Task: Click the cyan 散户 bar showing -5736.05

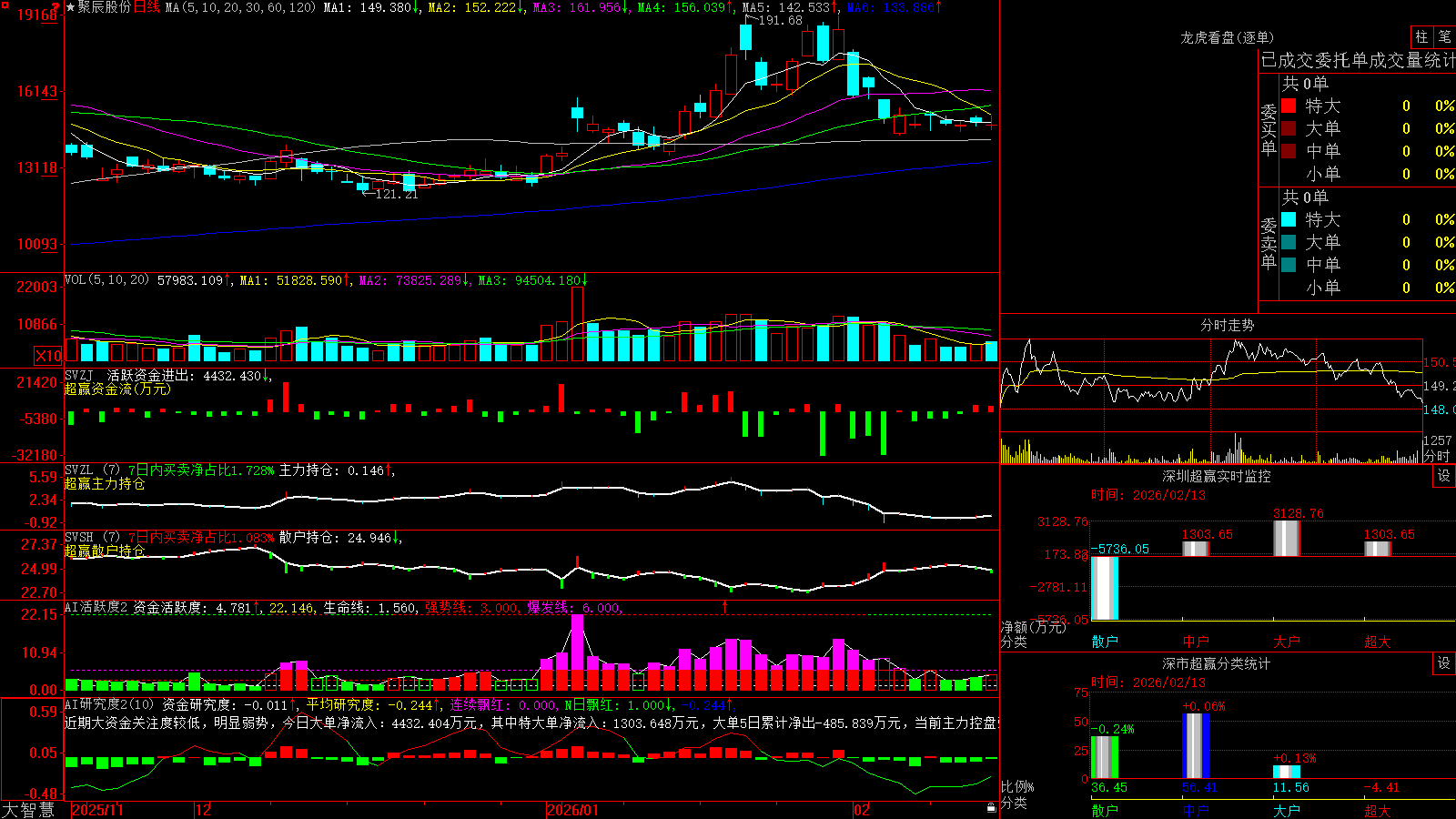Action: tap(1105, 588)
